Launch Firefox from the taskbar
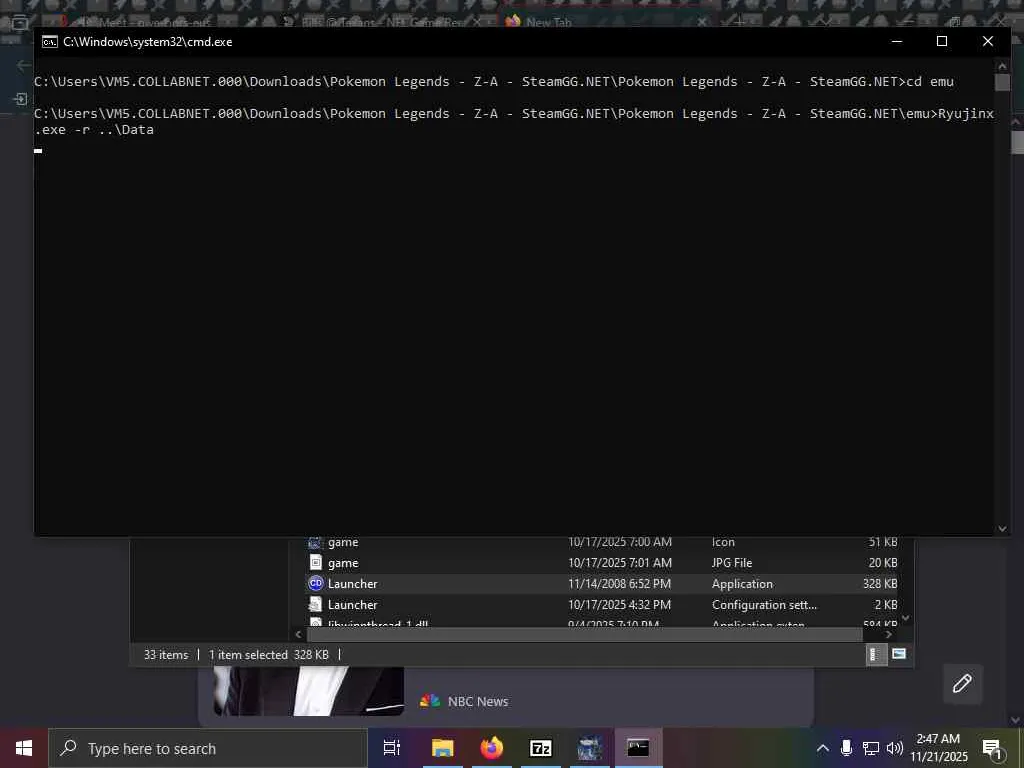The image size is (1024, 768). [492, 748]
